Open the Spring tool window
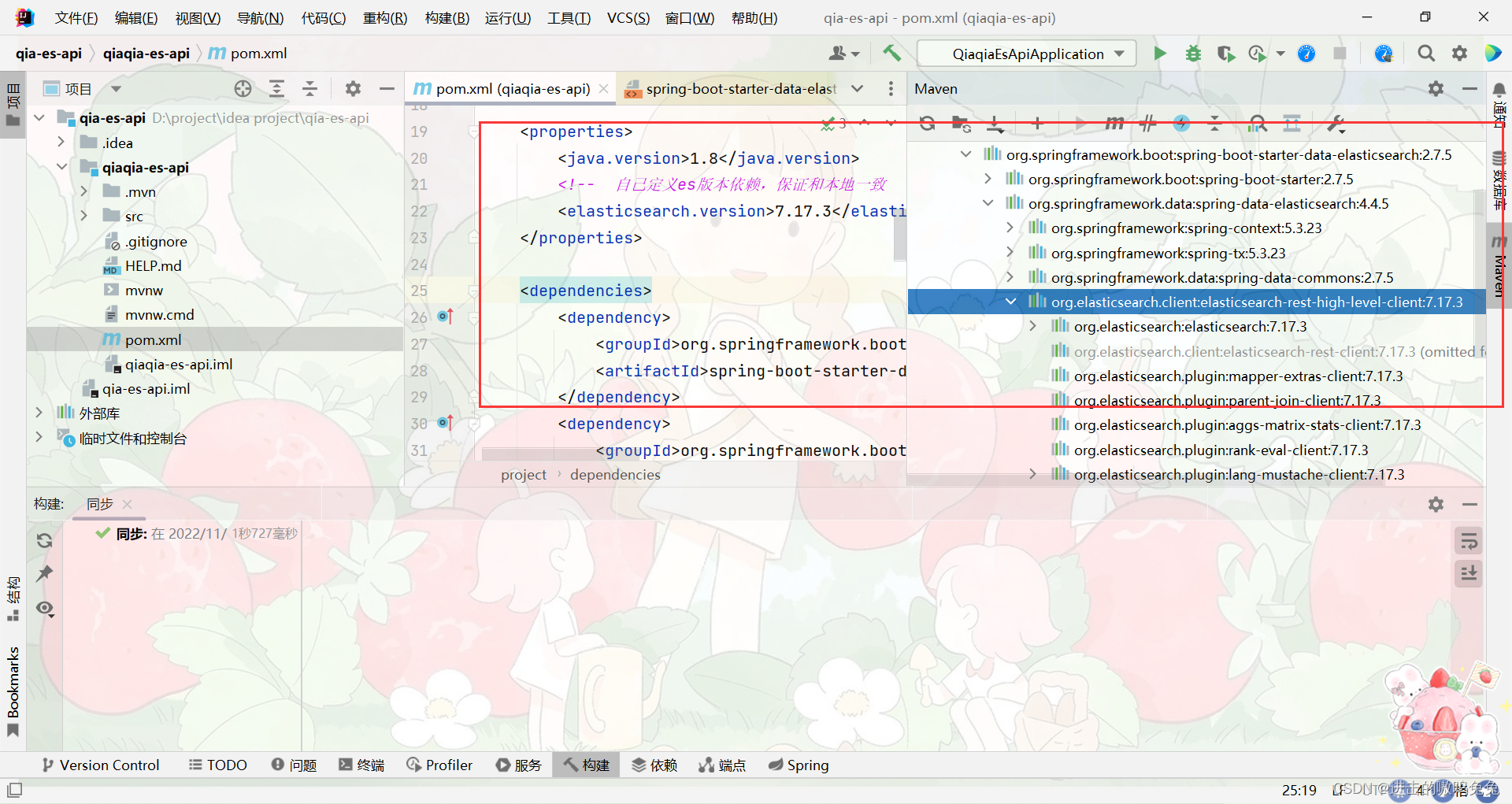Screen dimensions: 1512x804 (799, 765)
